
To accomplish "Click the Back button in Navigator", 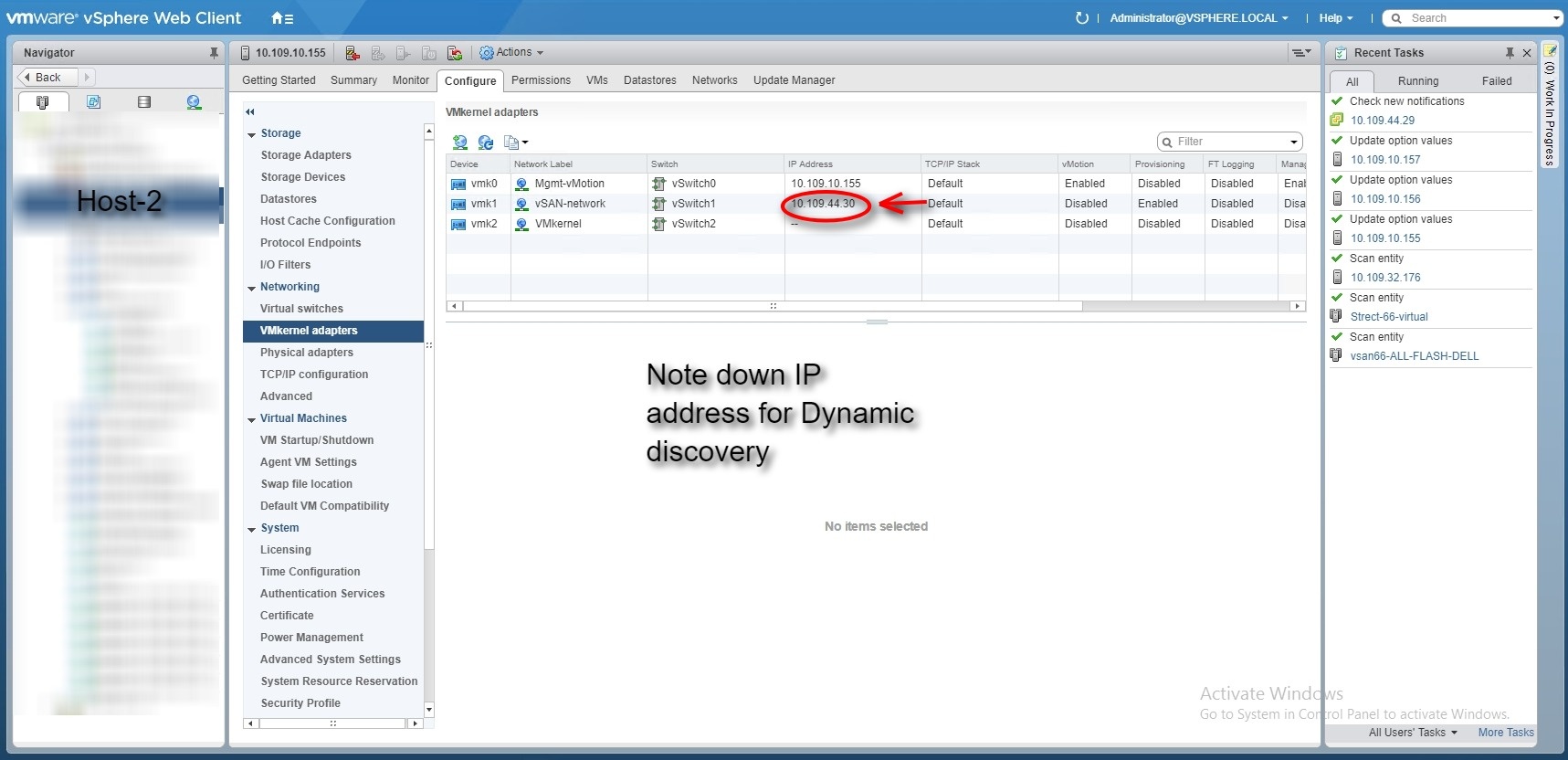I will tap(44, 78).
